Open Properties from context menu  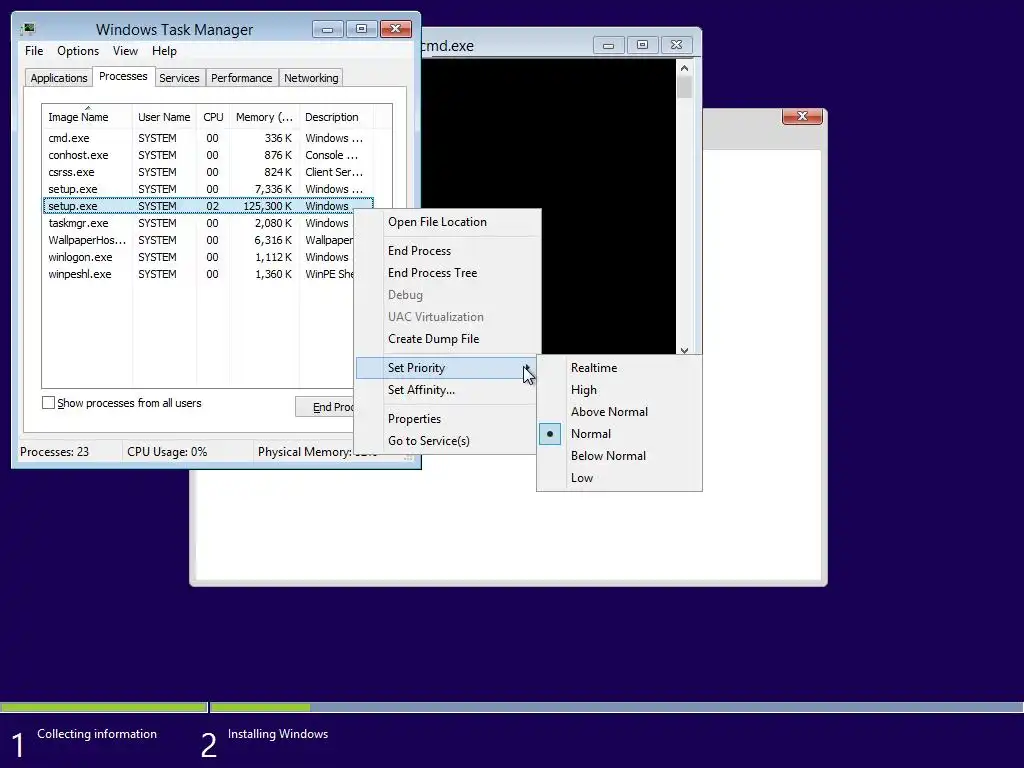(414, 419)
